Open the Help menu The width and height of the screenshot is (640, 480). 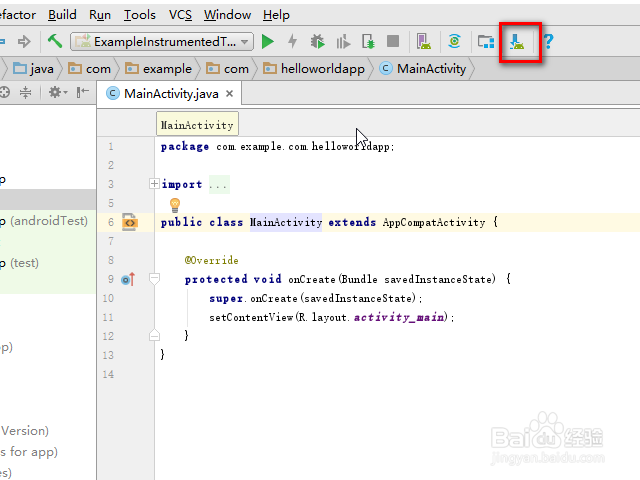[x=276, y=15]
